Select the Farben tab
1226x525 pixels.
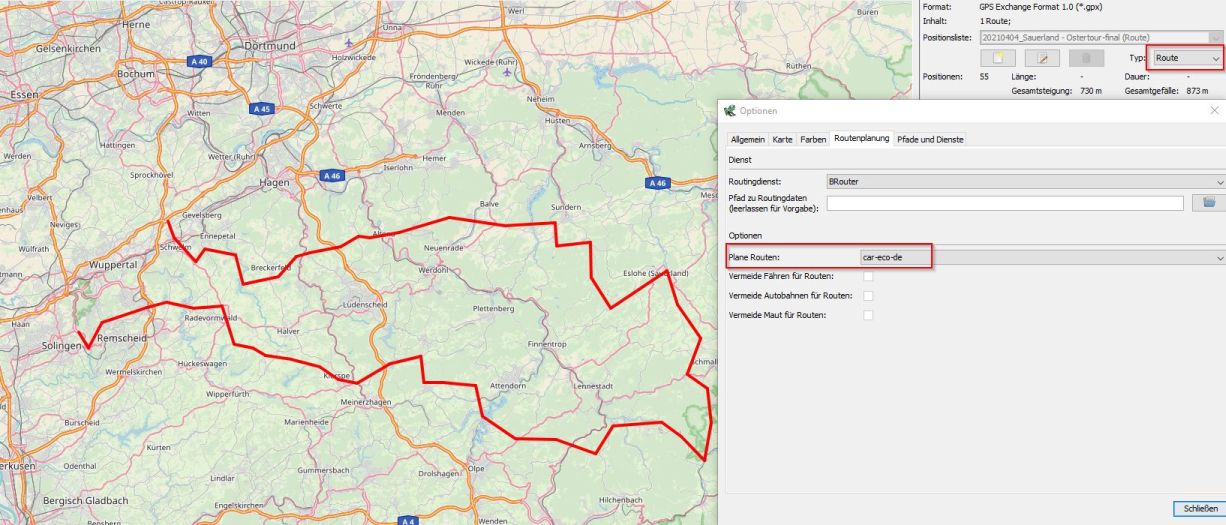(x=813, y=139)
